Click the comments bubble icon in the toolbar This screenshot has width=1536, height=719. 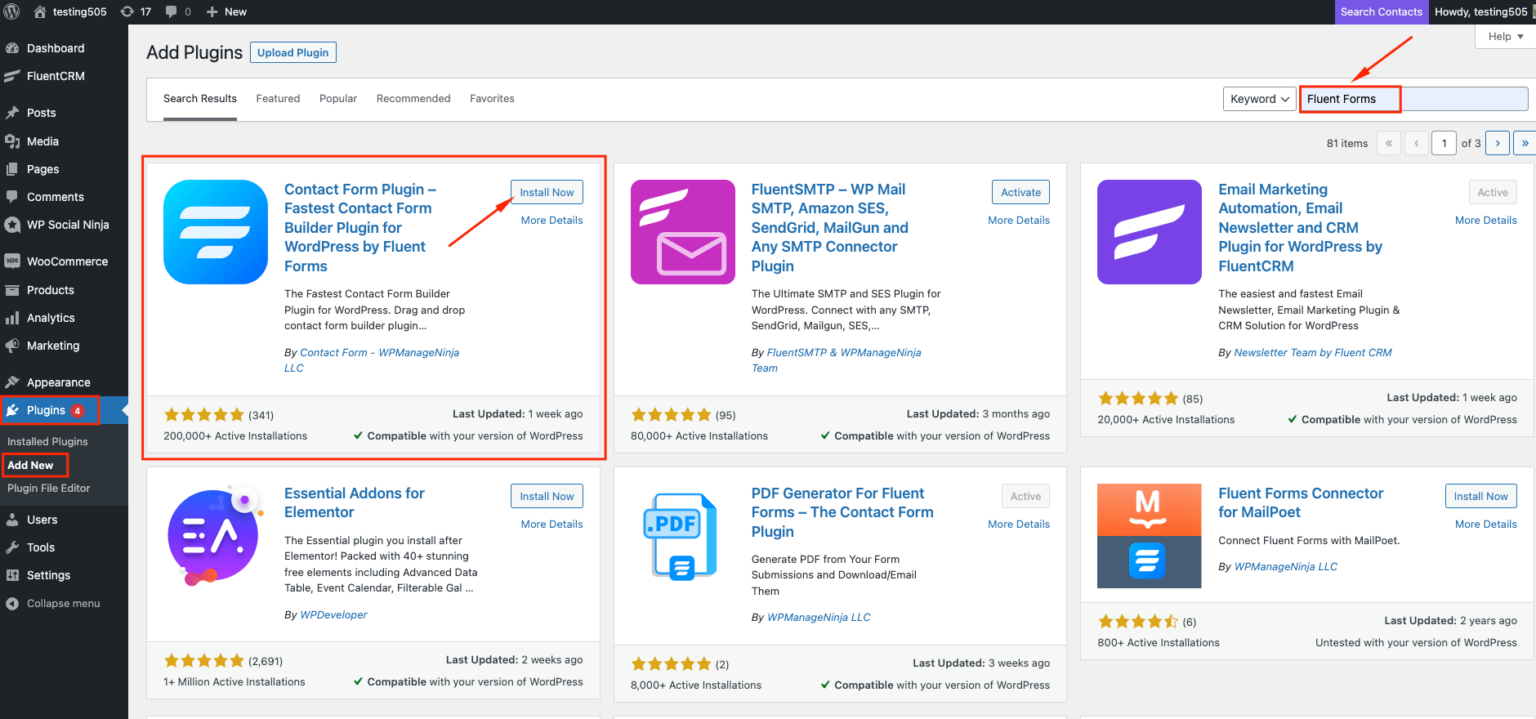[173, 11]
